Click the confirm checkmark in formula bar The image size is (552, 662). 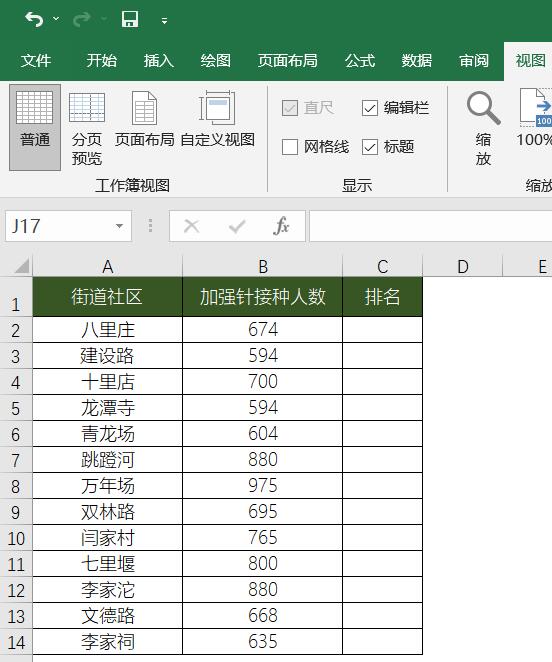pos(237,226)
